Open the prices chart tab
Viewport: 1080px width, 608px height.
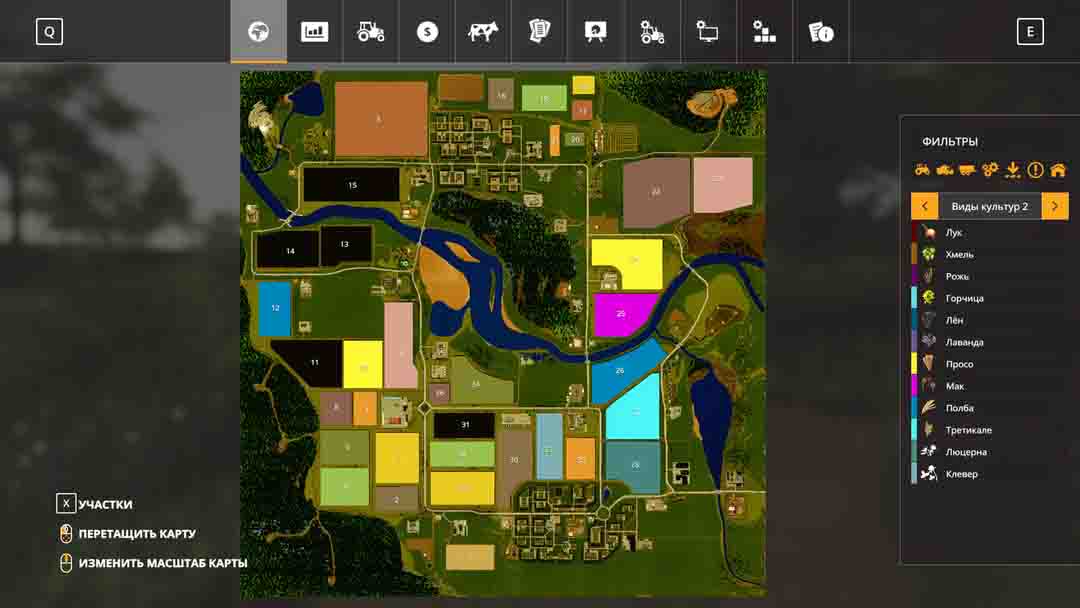(315, 32)
